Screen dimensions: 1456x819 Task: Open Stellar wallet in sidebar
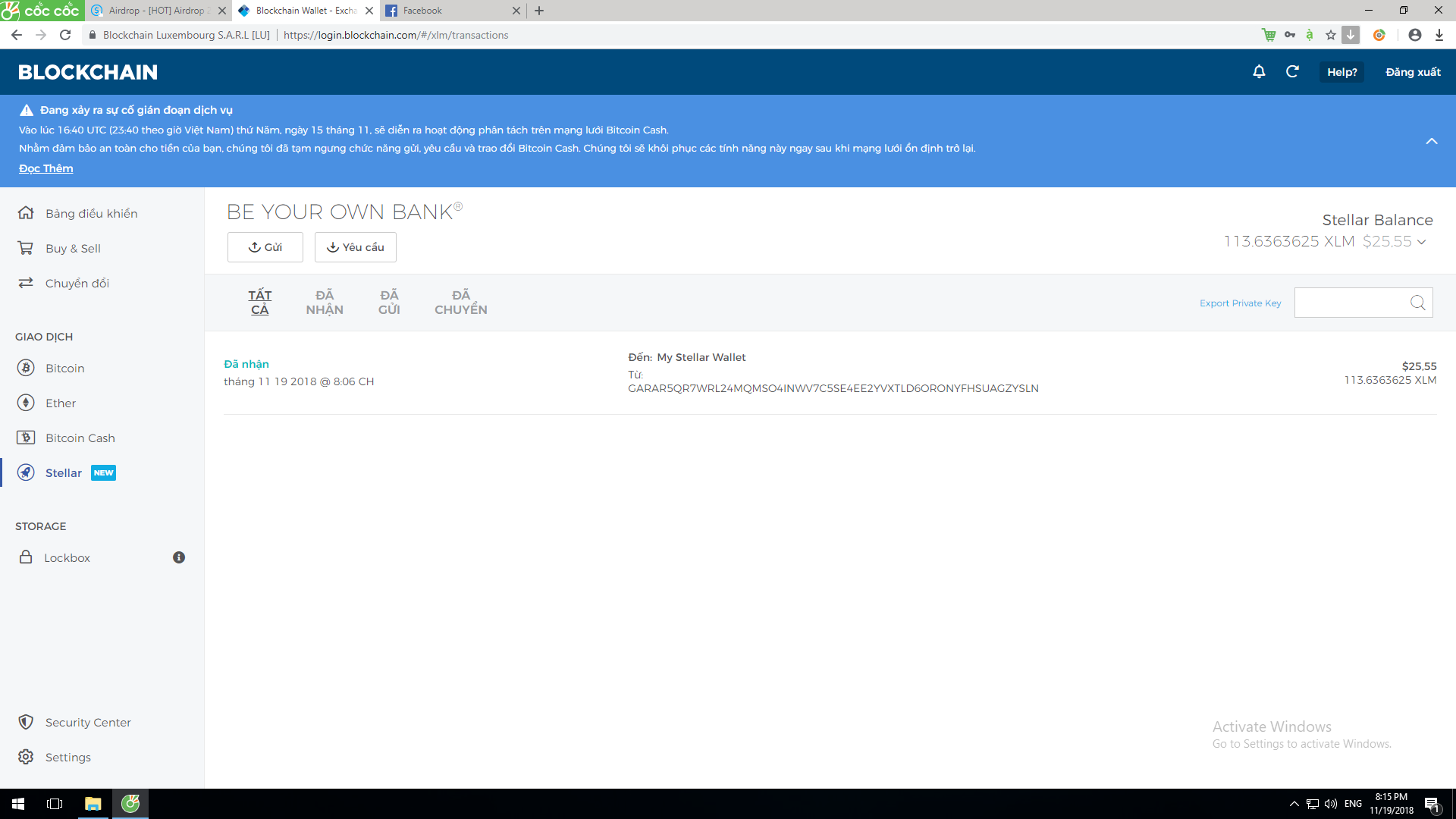tap(64, 472)
